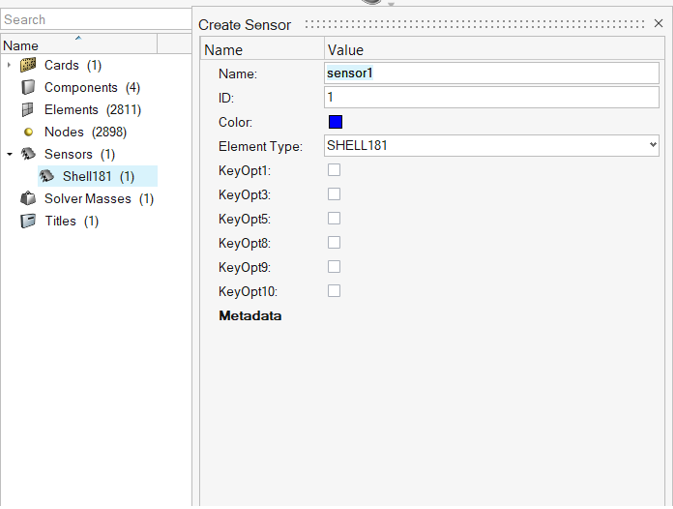This screenshot has height=509, width=673.
Task: Click the yellow Nodes icon
Action: click(28, 132)
